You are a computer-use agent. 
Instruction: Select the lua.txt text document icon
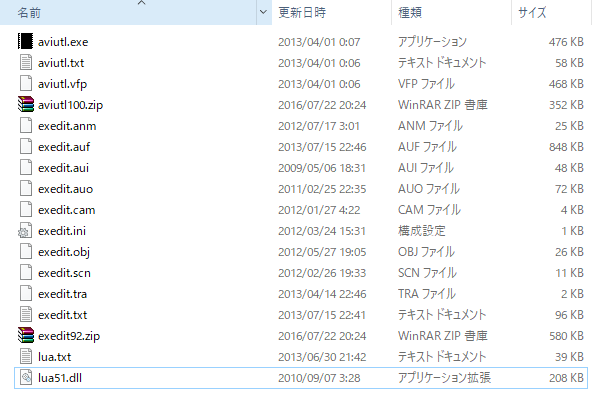point(26,356)
